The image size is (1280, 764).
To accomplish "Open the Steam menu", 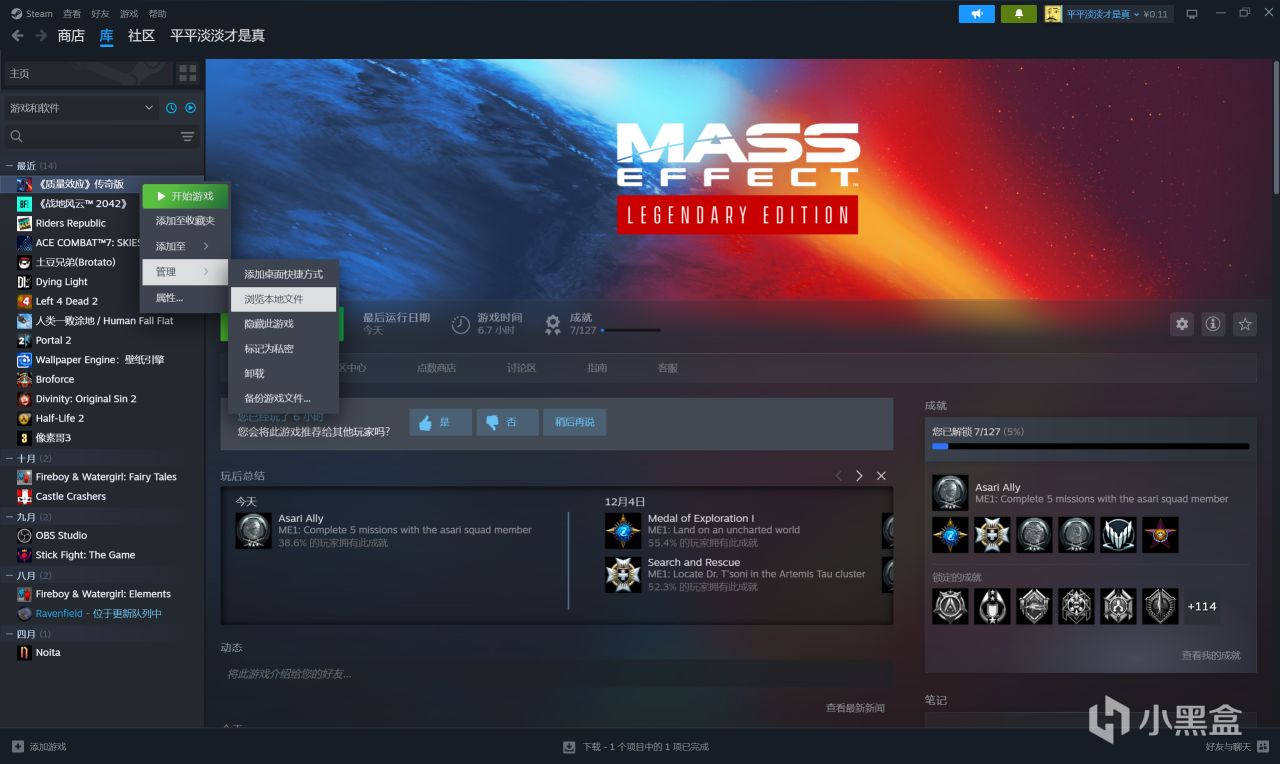I will [39, 14].
